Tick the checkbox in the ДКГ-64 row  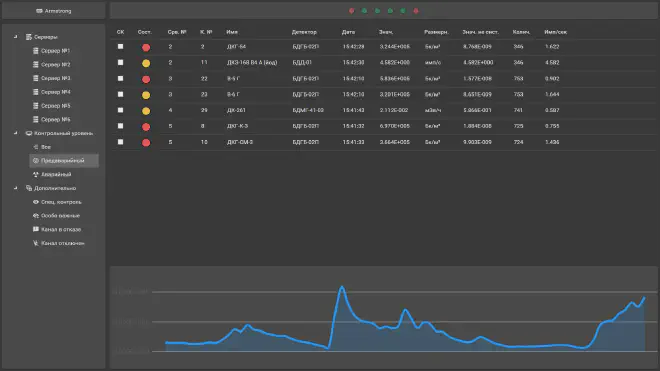tap(121, 46)
